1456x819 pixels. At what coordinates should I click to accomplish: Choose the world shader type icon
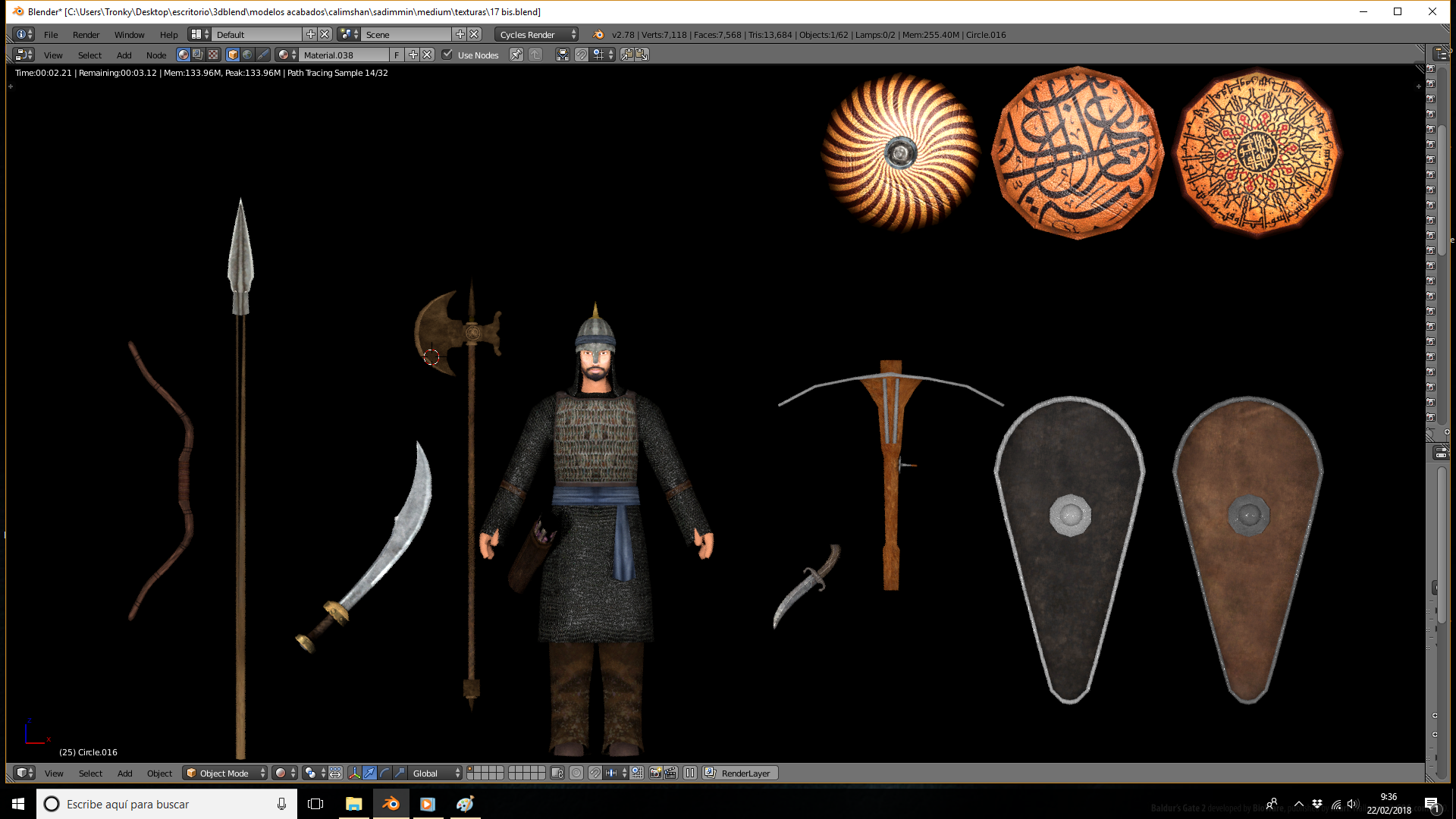coord(247,55)
